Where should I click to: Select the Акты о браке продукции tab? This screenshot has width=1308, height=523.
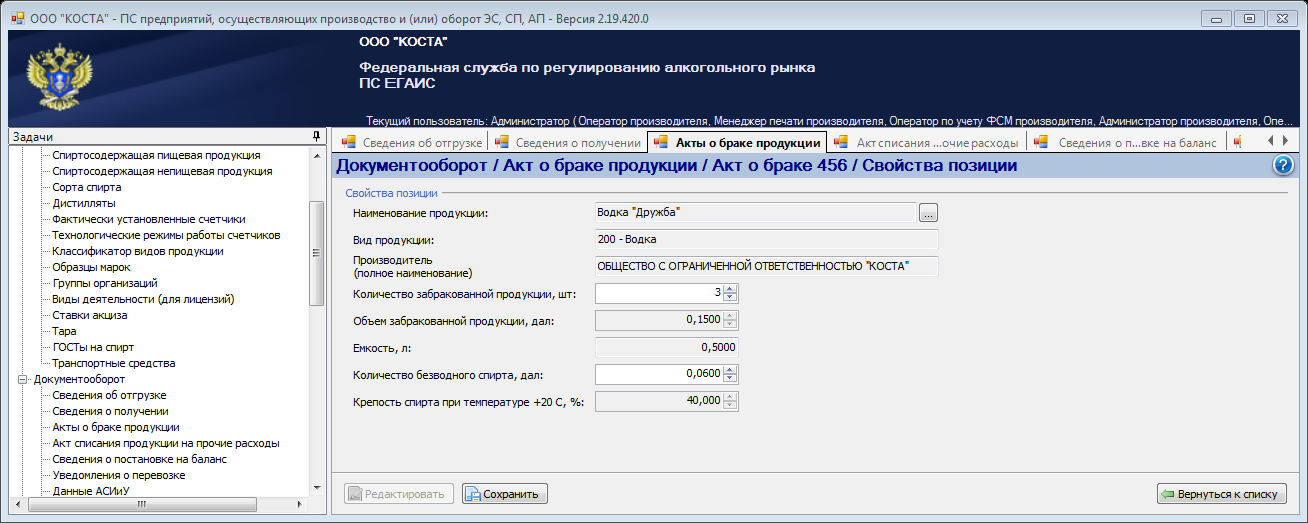pyautogui.click(x=737, y=143)
